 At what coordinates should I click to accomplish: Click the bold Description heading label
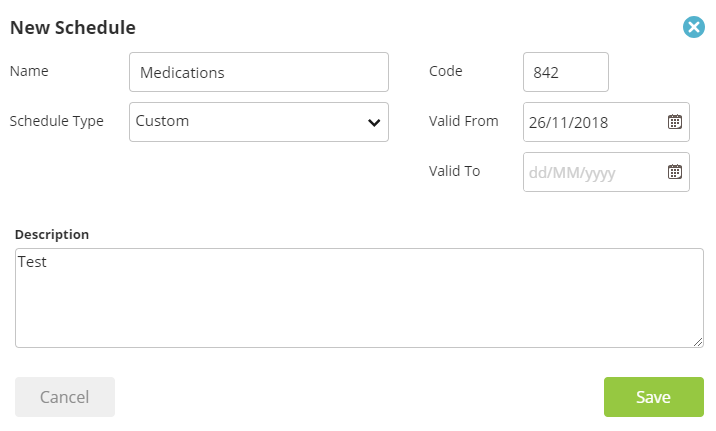pos(52,235)
